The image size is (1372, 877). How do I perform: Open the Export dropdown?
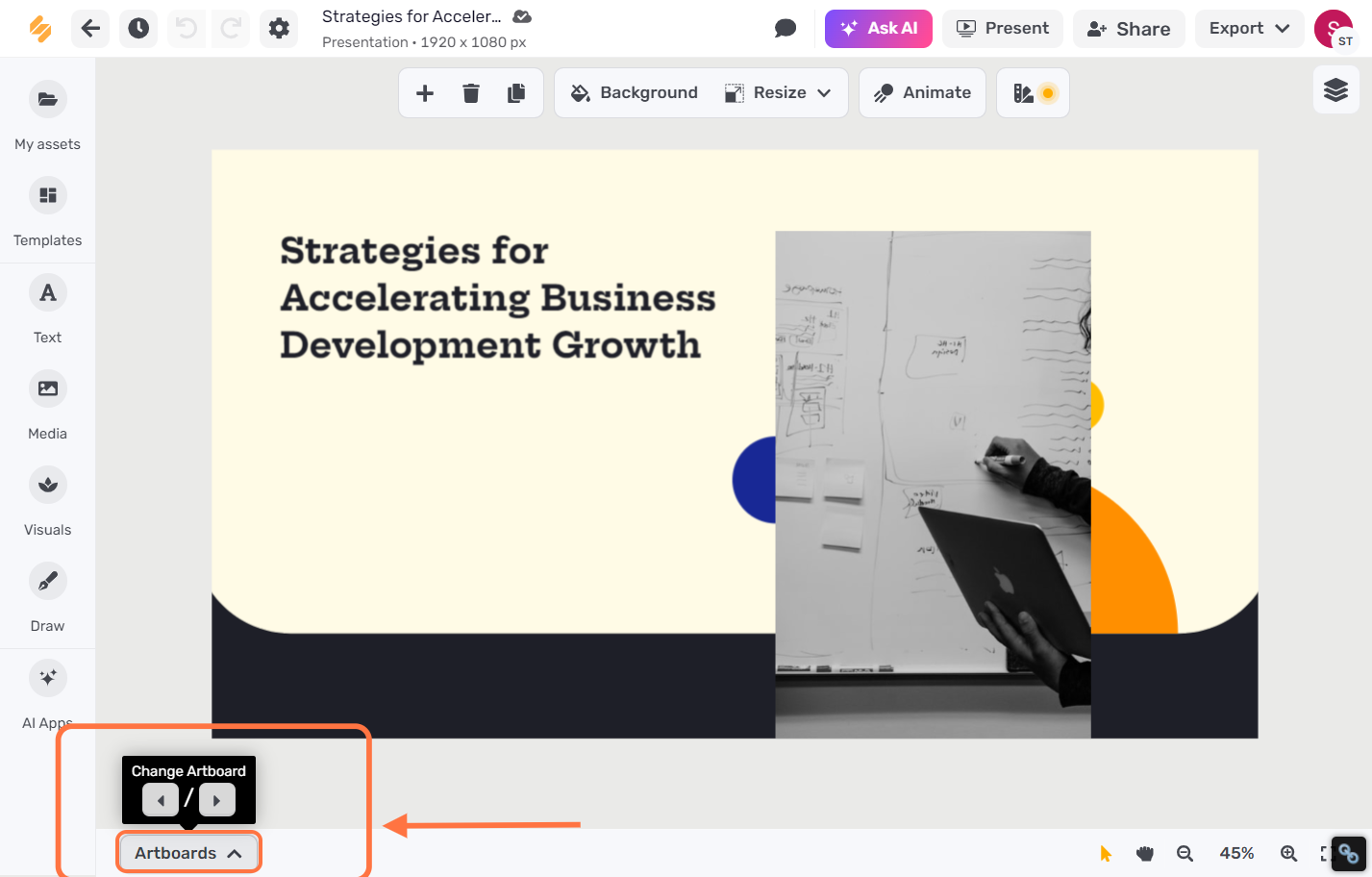click(x=1250, y=29)
